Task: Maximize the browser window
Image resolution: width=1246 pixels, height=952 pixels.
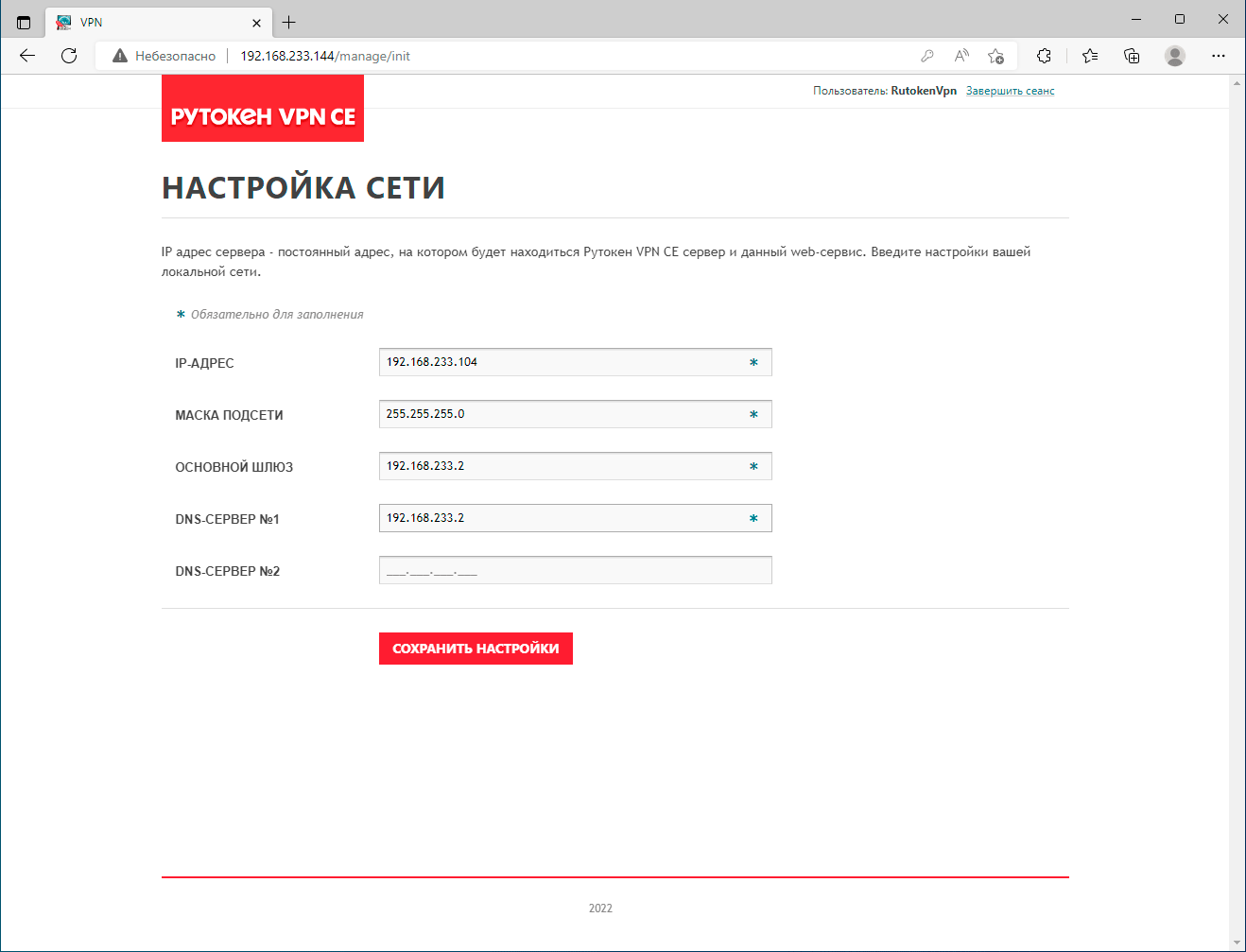Action: point(1180,19)
